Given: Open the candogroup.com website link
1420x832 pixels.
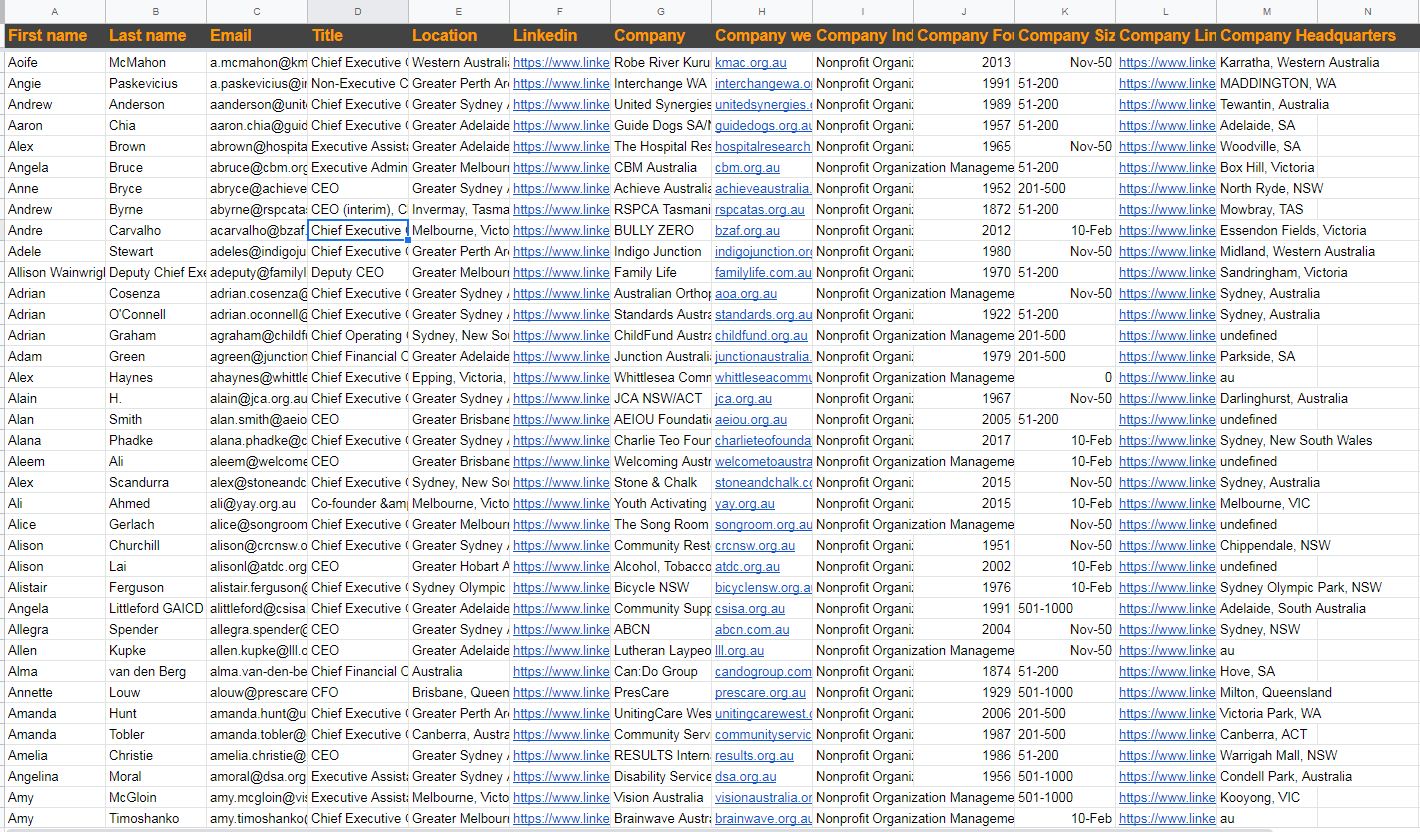Looking at the screenshot, I should 761,671.
